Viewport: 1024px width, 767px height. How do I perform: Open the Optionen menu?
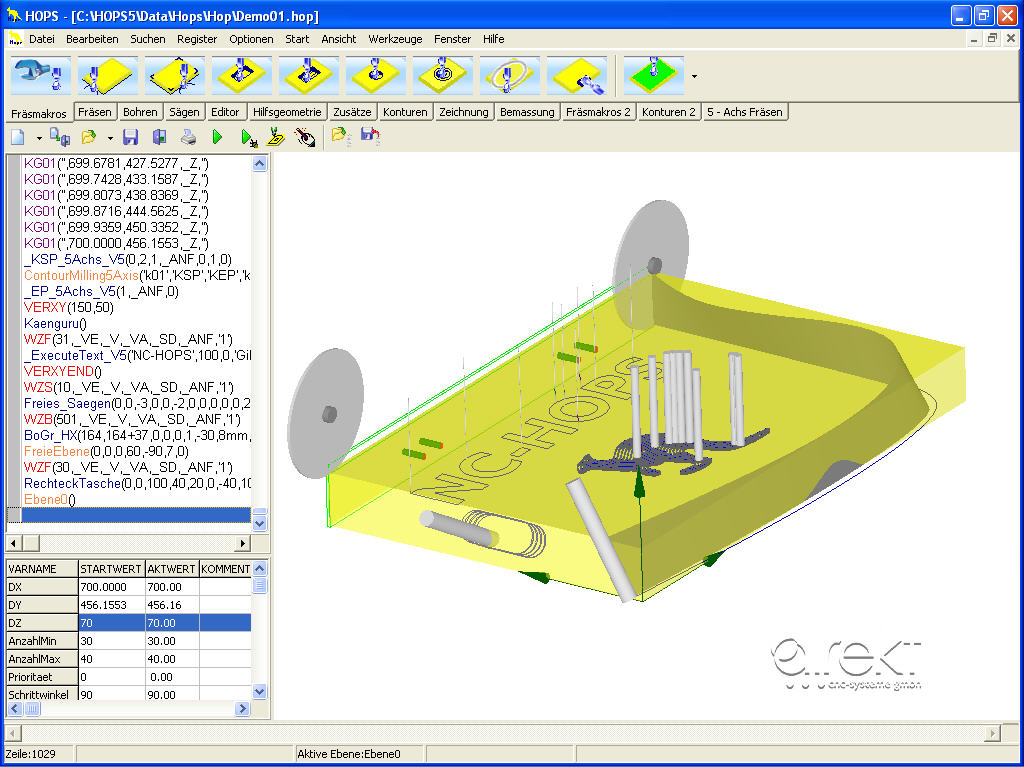(x=251, y=39)
